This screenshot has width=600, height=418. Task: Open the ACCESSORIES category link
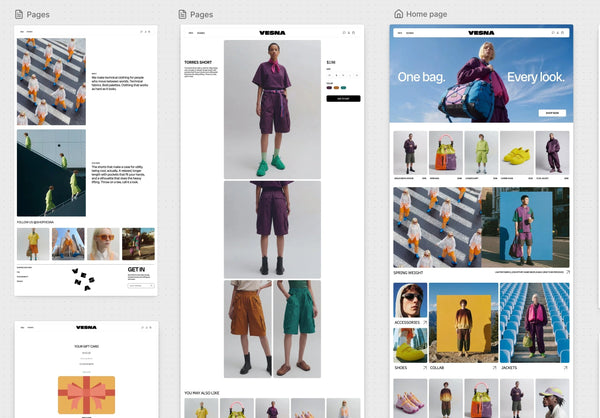click(x=407, y=323)
